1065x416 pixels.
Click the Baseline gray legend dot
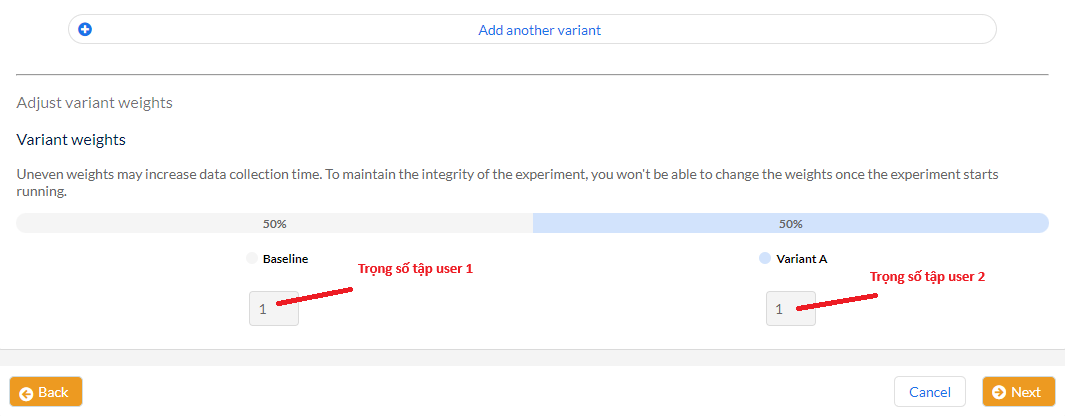click(x=253, y=258)
